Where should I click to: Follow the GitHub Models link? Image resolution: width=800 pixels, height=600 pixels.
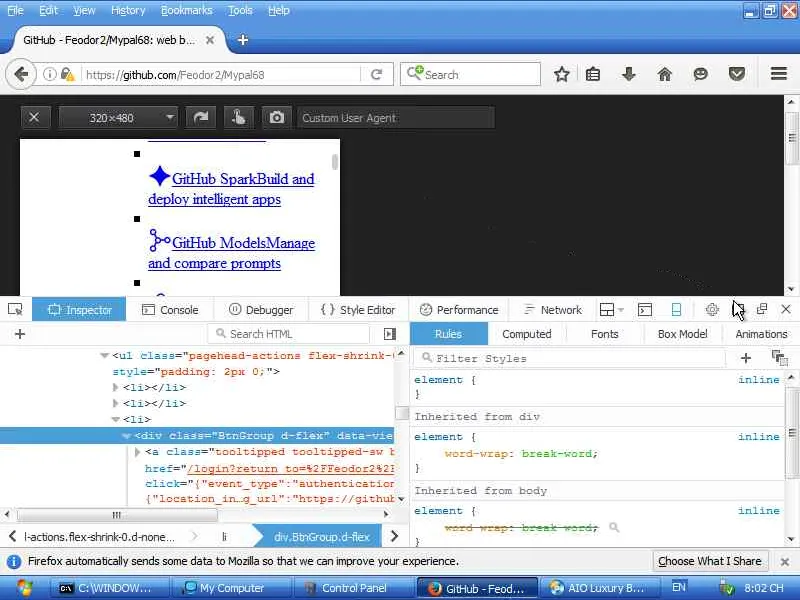(232, 252)
